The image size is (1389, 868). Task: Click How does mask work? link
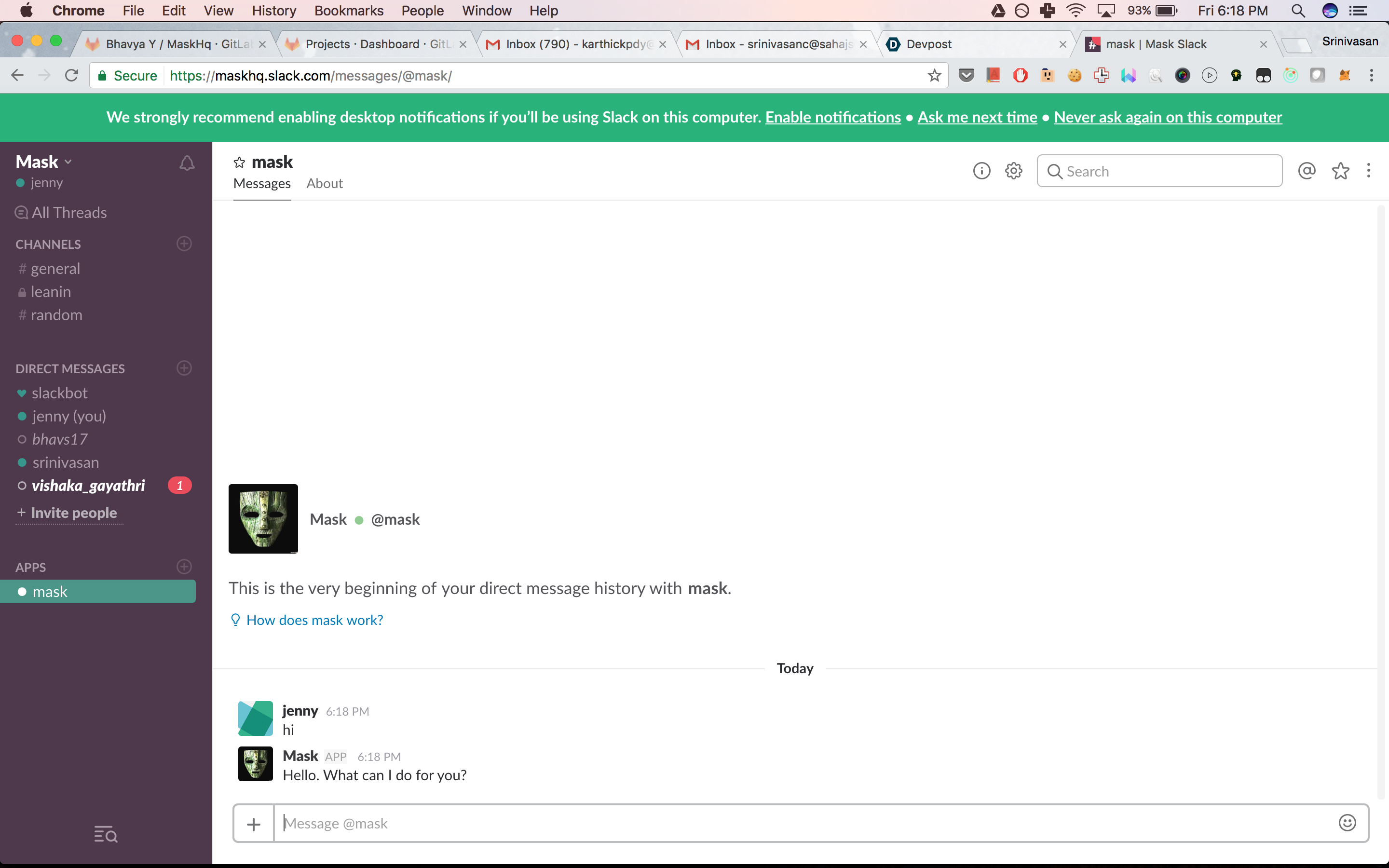pos(314,620)
